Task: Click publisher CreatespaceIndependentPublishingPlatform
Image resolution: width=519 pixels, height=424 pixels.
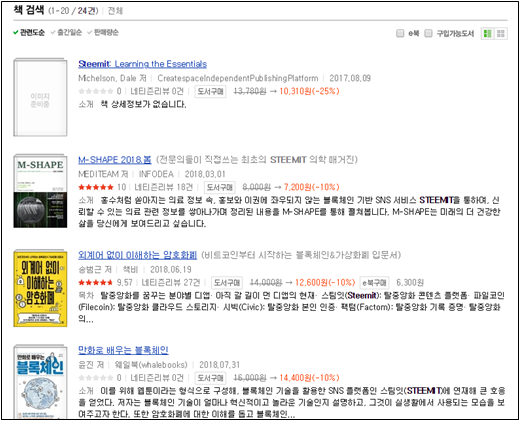Action: (238, 78)
